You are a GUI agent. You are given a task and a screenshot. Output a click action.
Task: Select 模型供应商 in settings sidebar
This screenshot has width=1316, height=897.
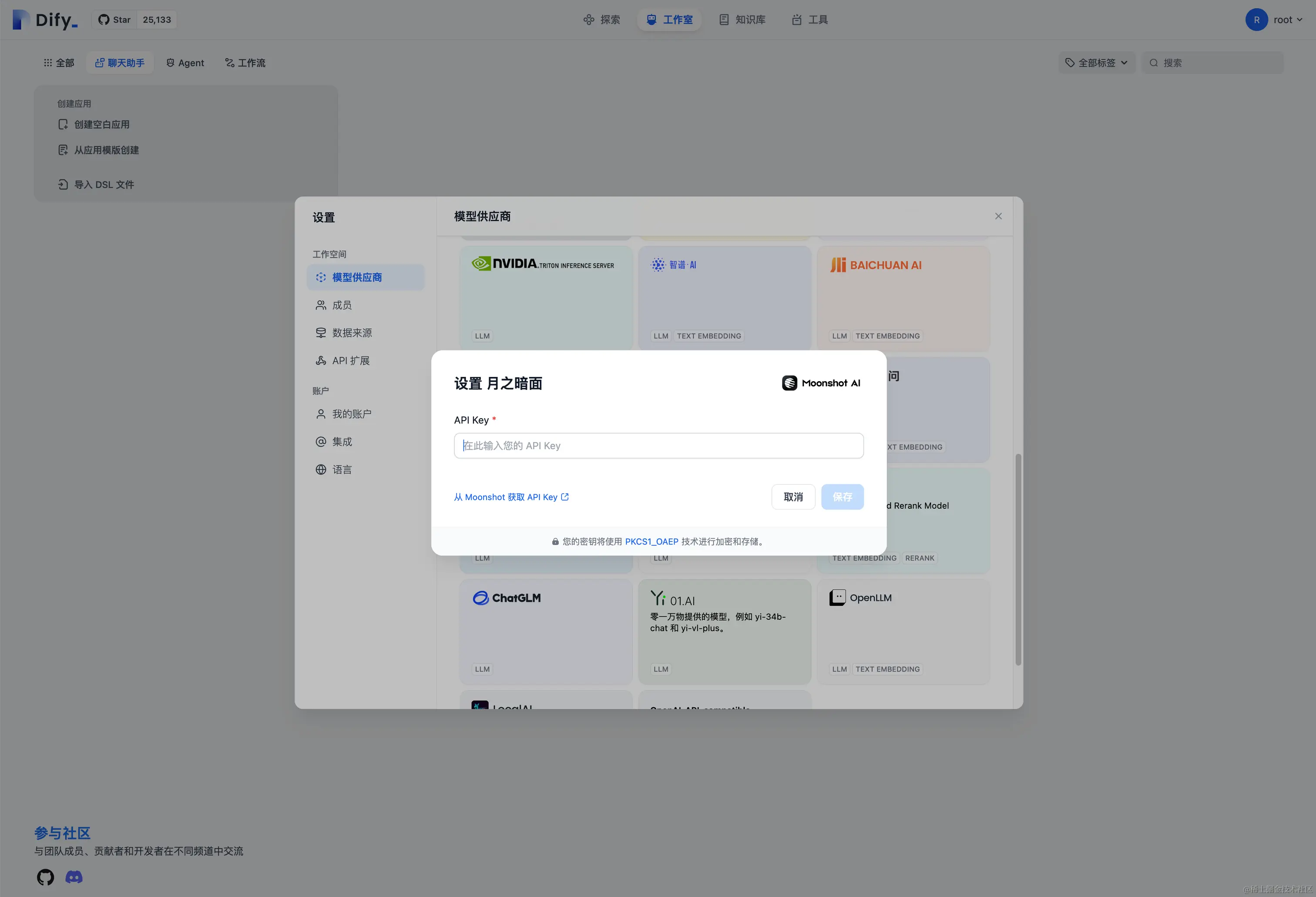point(366,278)
